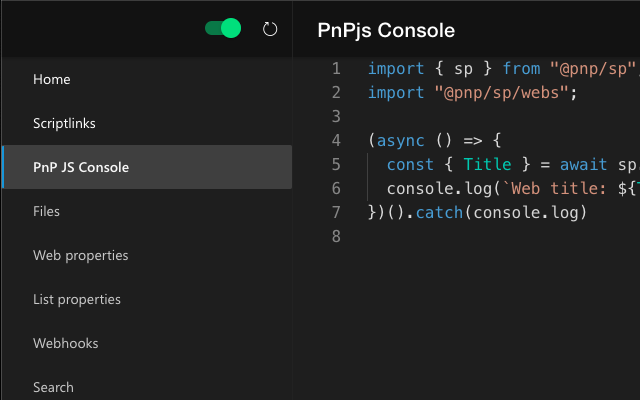Click the const keyword on line 5

(x=410, y=165)
